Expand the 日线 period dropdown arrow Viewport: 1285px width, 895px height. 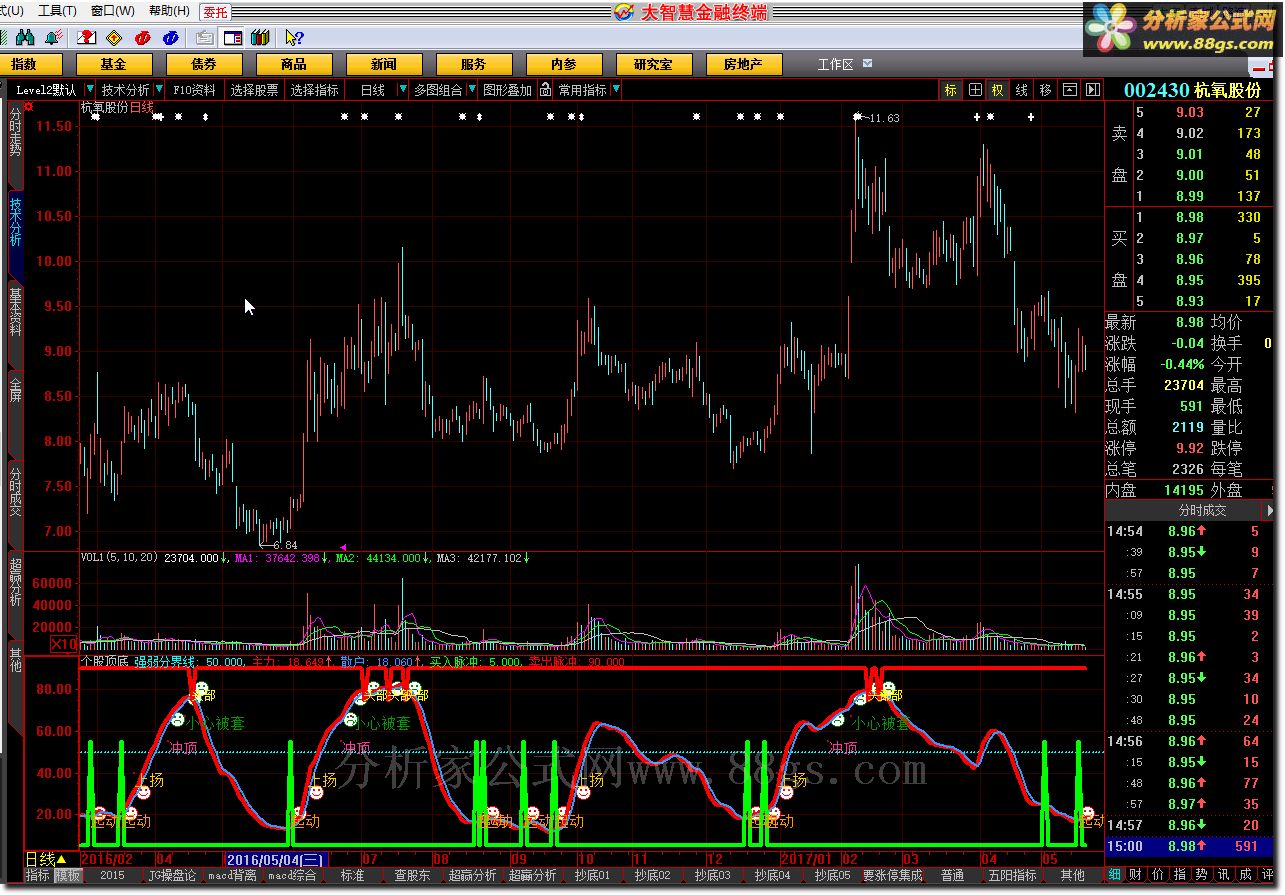coord(403,90)
